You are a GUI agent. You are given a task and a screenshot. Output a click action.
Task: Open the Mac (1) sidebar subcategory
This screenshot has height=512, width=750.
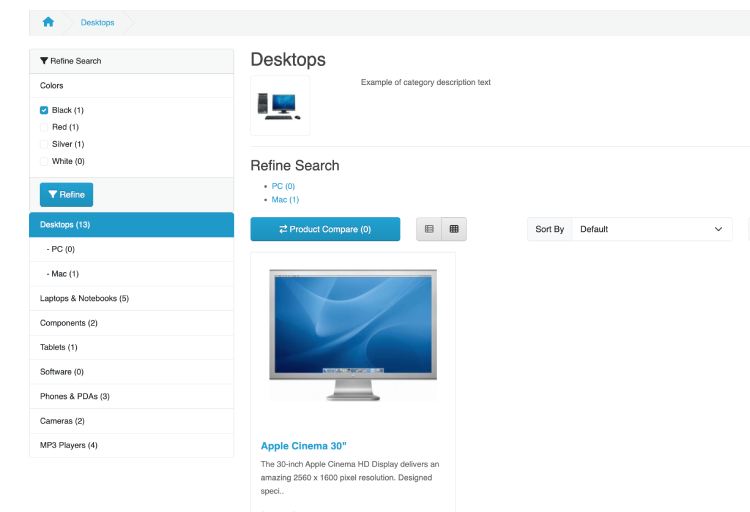(132, 274)
